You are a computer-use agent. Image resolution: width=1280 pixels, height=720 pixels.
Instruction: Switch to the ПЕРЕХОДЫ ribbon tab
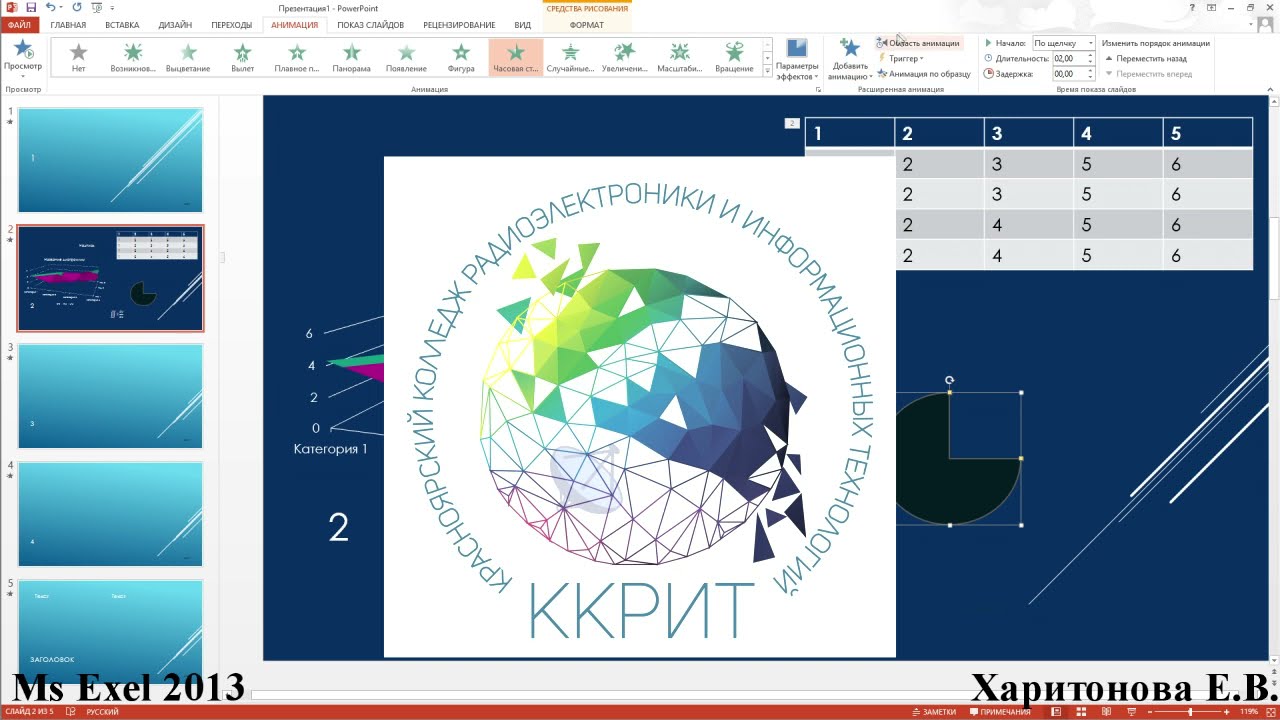tap(232, 25)
